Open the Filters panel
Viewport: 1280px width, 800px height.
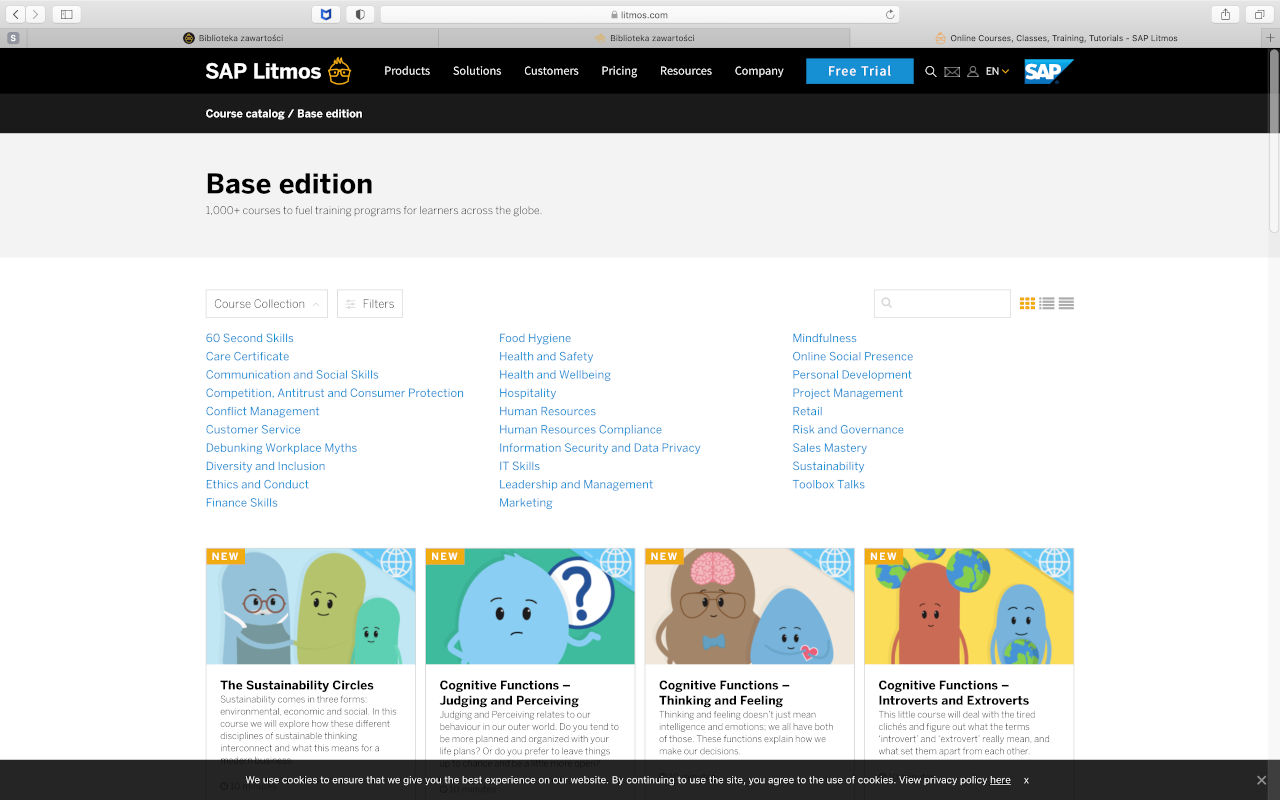pos(370,304)
